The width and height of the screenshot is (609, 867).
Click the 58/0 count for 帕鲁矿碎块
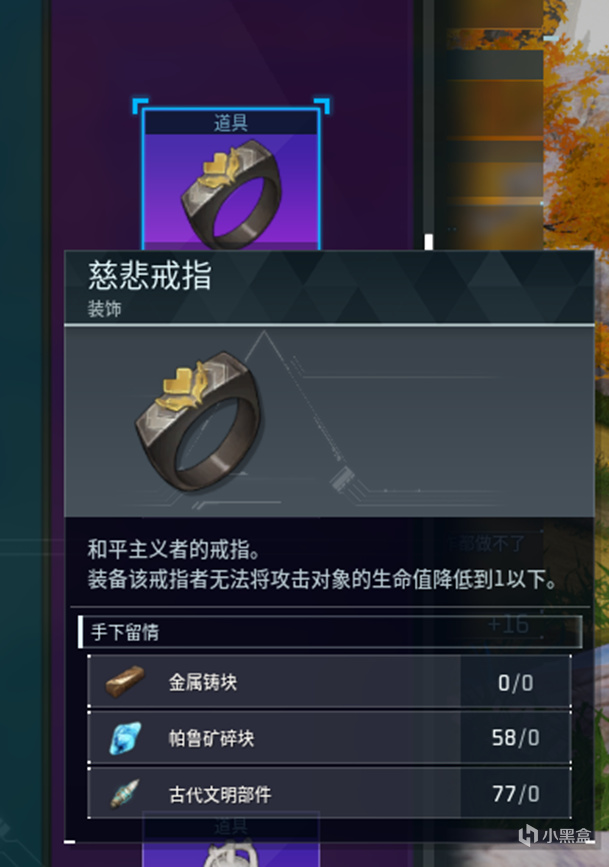[x=516, y=738]
